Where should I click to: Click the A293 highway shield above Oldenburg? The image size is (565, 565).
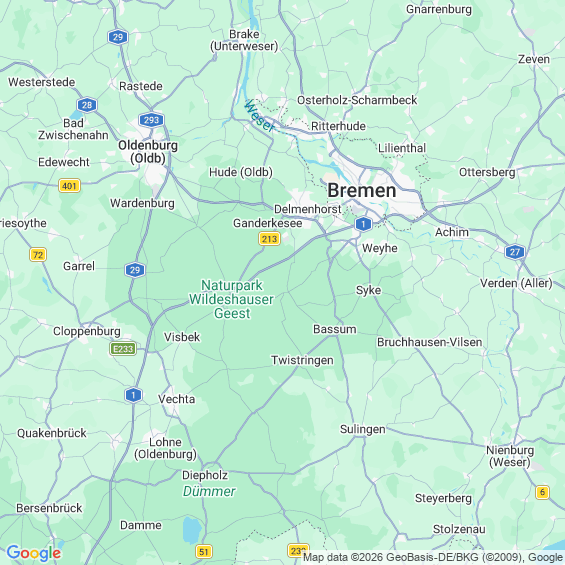(151, 120)
